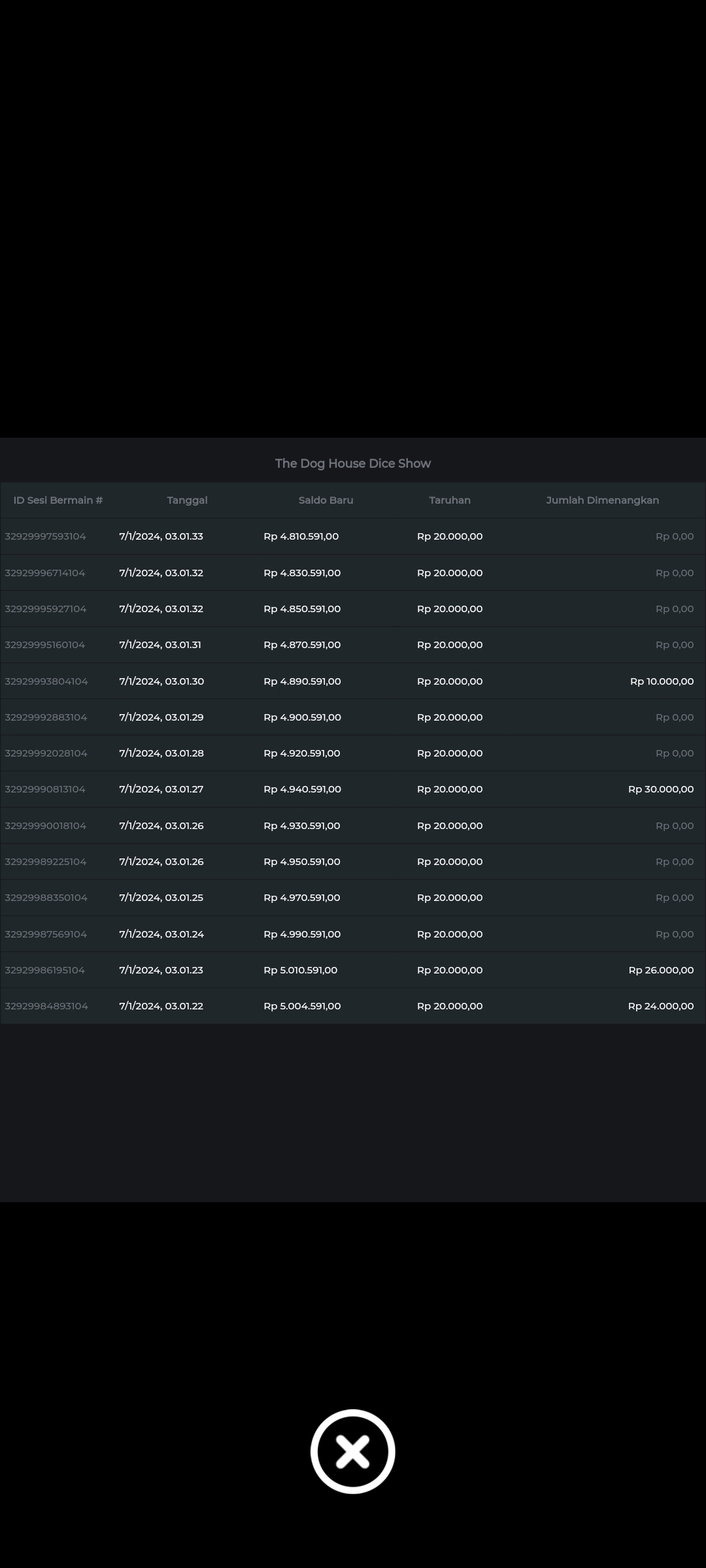Click the Tanggal column header
The width and height of the screenshot is (706, 1568).
(x=187, y=500)
